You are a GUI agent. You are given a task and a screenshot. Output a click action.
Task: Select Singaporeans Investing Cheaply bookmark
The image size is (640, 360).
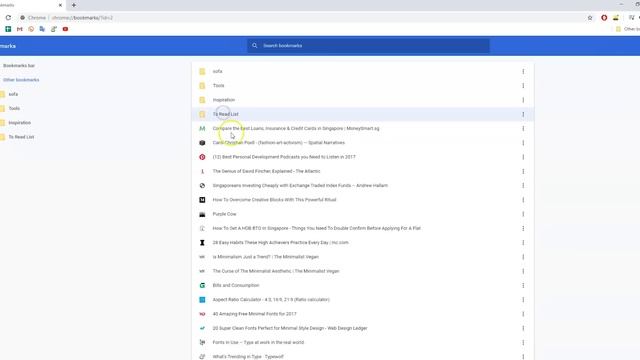pyautogui.click(x=362, y=185)
